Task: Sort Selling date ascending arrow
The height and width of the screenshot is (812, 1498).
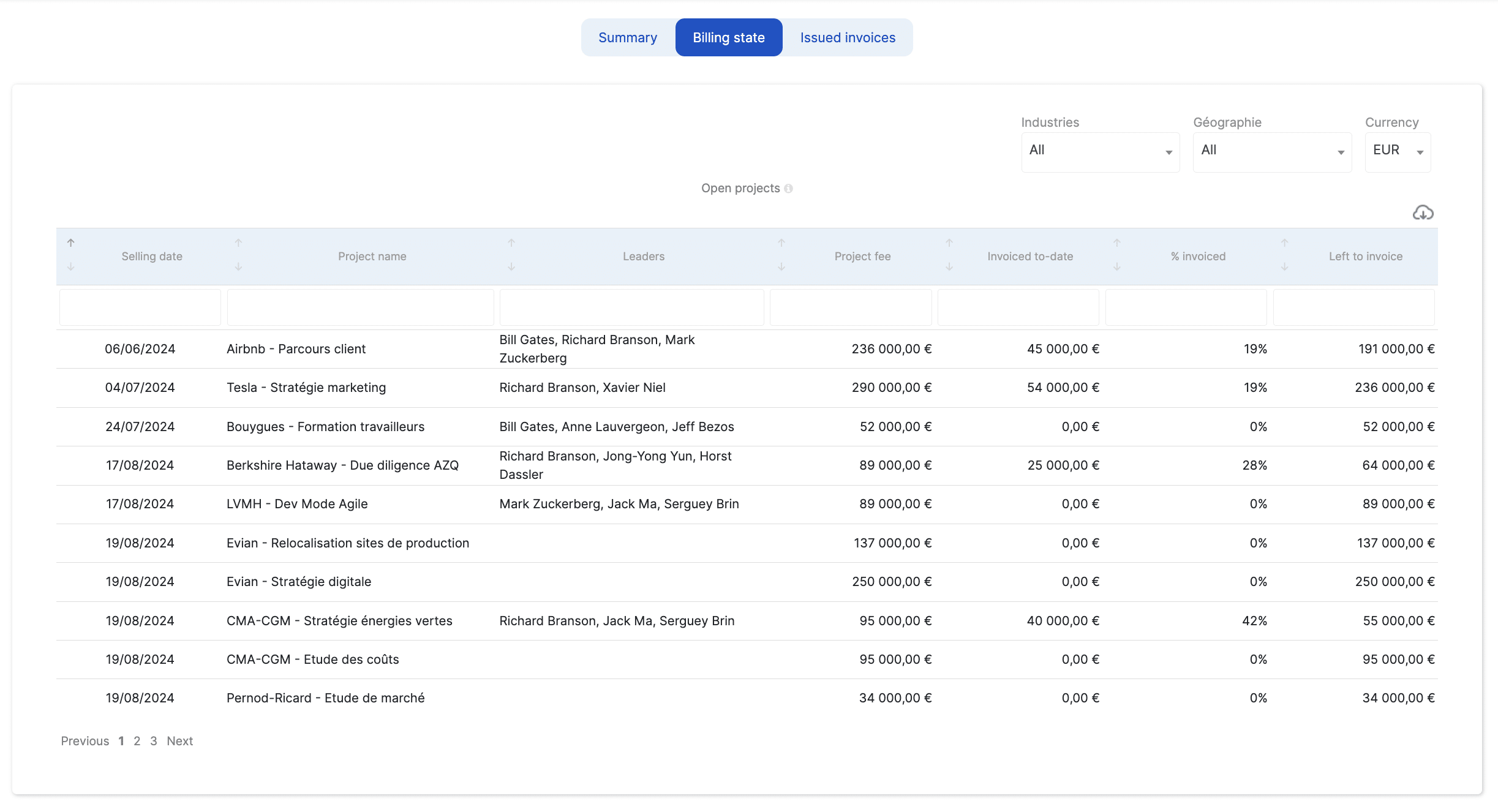Action: (x=71, y=243)
